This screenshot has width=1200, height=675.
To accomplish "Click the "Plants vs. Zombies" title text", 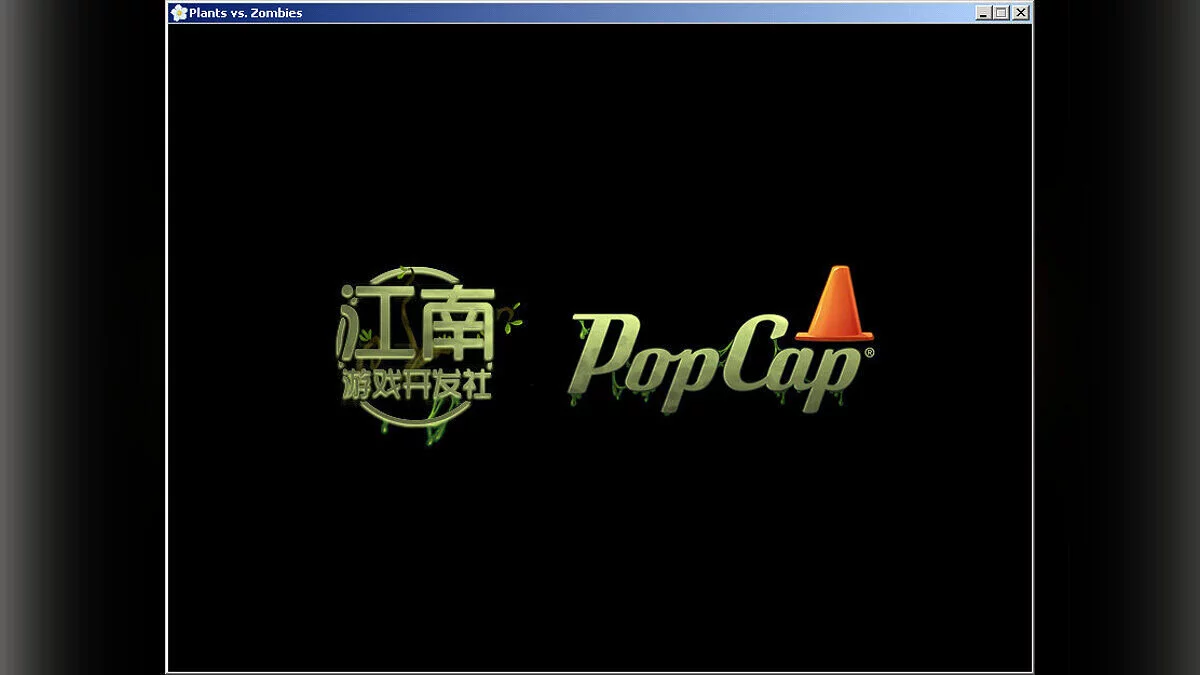I will pos(246,13).
